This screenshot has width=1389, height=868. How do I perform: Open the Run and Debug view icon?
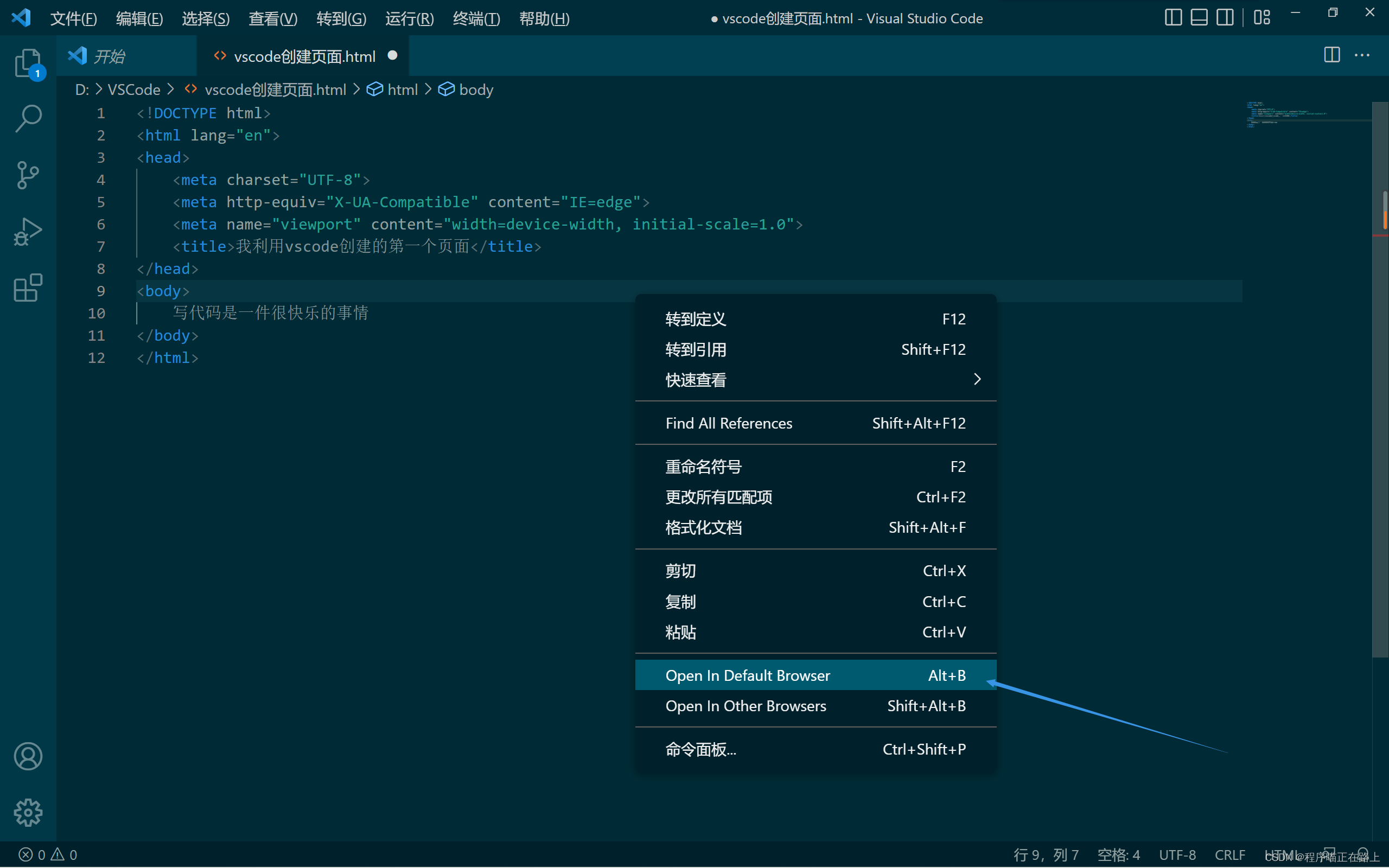pos(28,231)
